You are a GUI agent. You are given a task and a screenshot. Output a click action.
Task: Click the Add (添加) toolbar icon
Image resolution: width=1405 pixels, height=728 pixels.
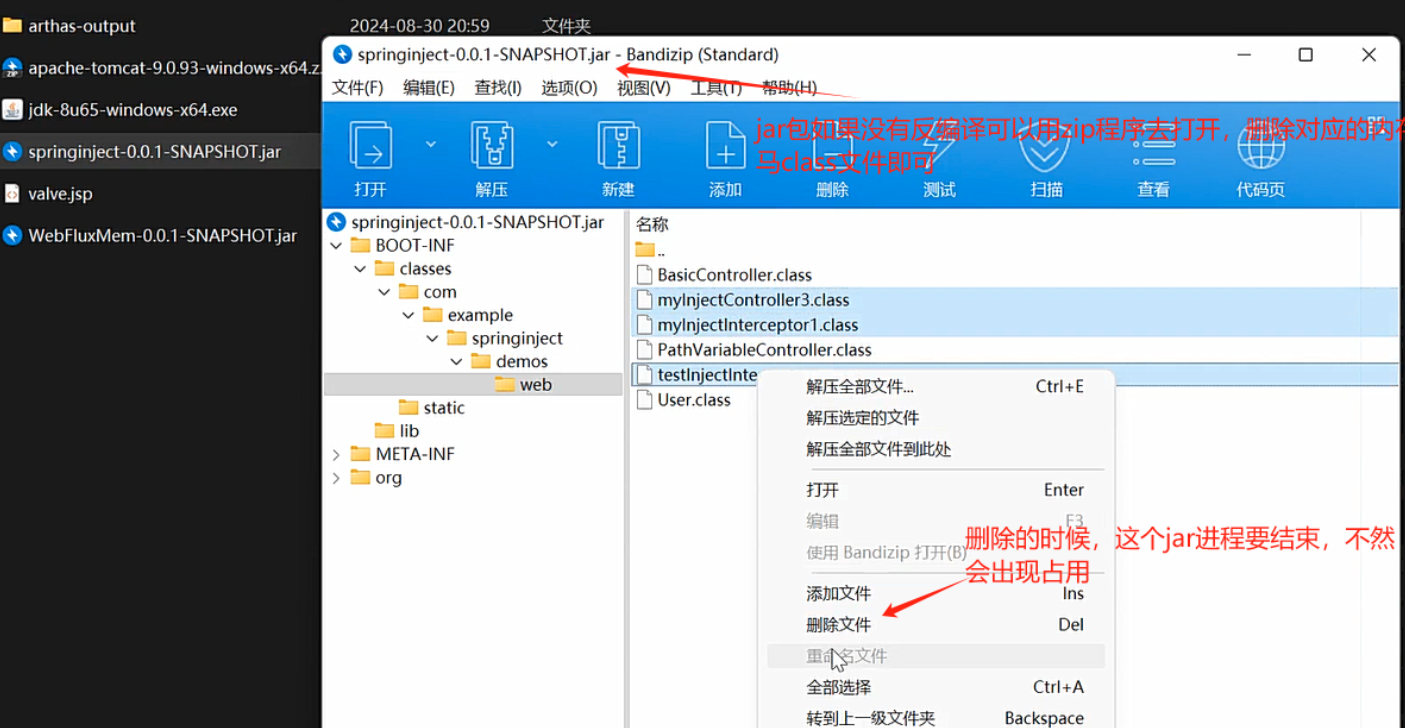pos(725,147)
